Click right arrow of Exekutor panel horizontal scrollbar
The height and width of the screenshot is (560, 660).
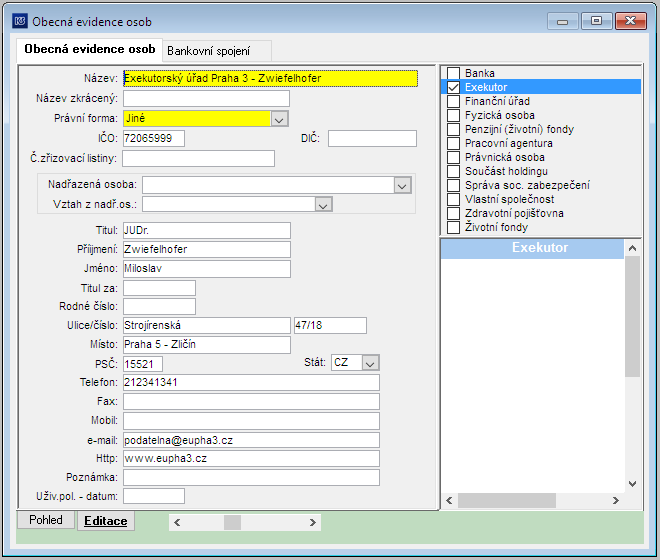pos(616,500)
